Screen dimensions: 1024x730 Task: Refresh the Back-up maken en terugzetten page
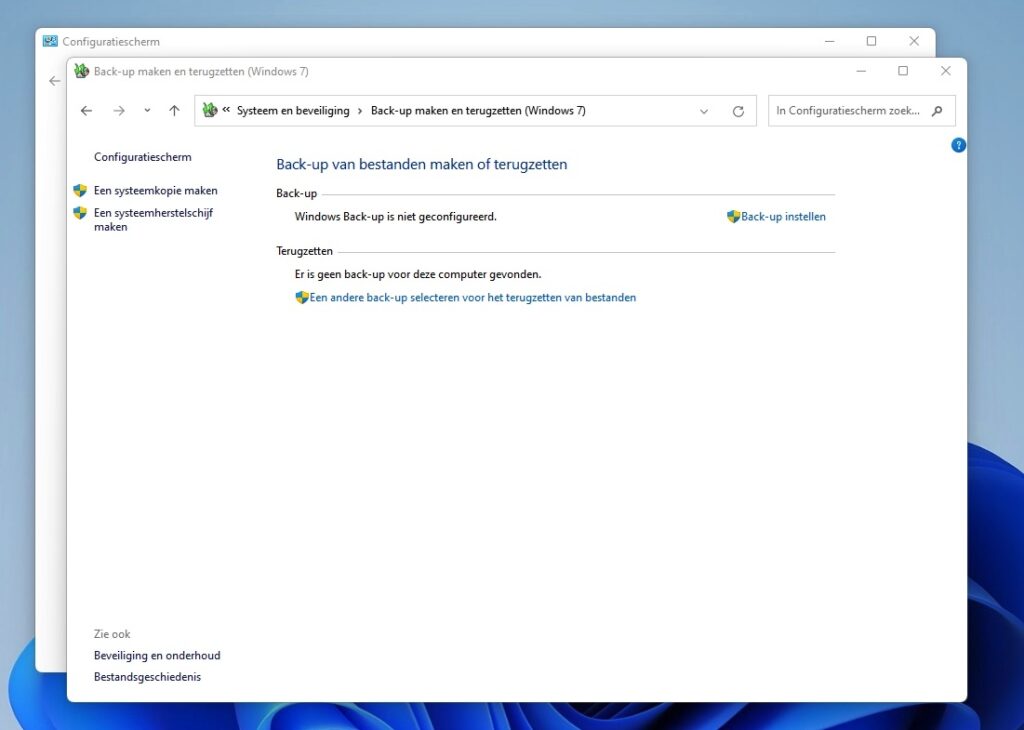[738, 111]
